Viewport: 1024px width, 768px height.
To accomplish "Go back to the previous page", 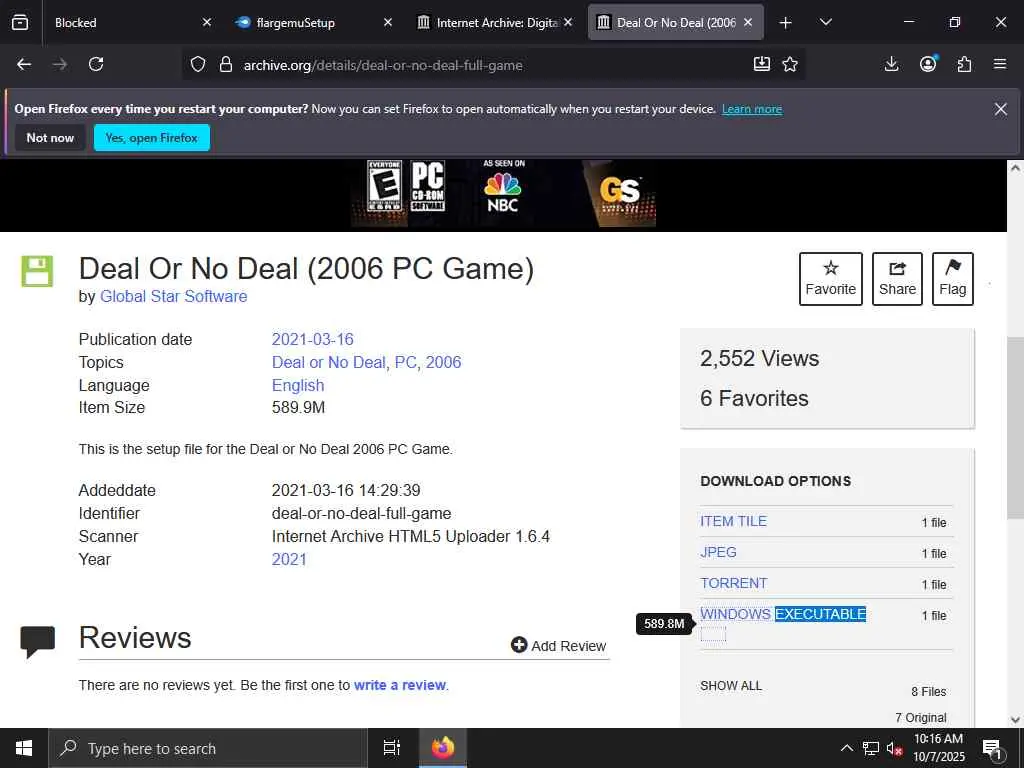I will tap(24, 64).
